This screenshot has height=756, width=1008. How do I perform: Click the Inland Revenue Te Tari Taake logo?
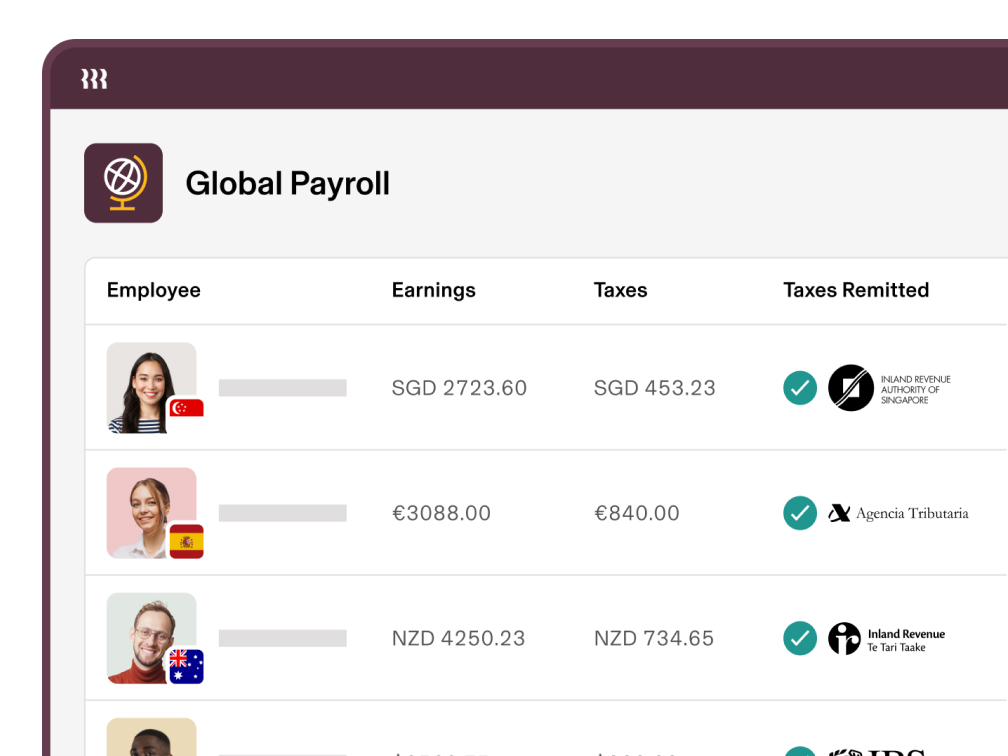(886, 639)
